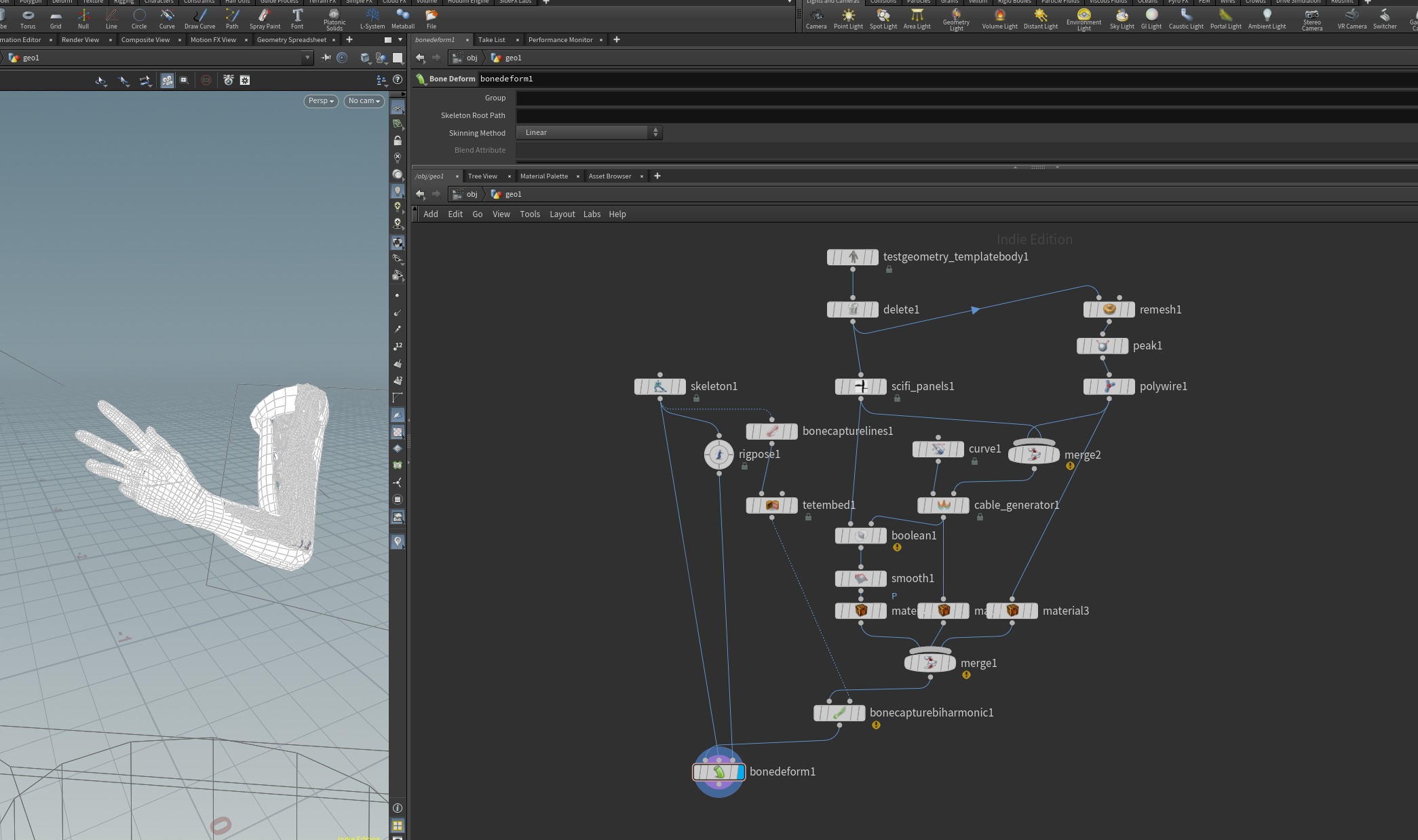The height and width of the screenshot is (840, 1418).
Task: Select the Sky Light tool
Action: [x=1122, y=19]
